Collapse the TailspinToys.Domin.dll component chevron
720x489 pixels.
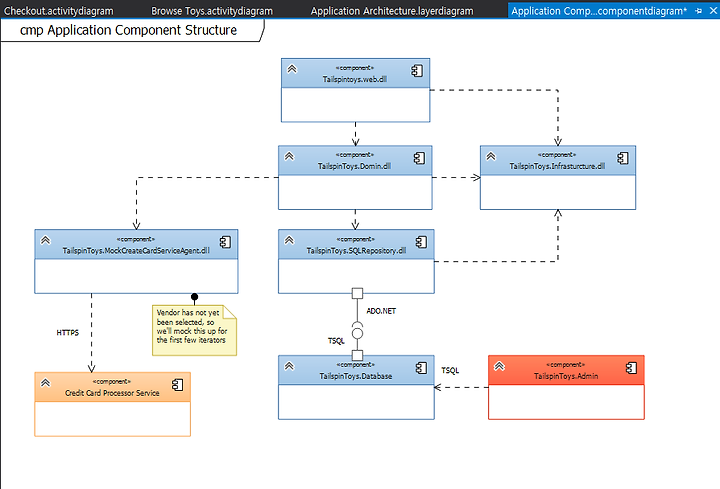[289, 157]
